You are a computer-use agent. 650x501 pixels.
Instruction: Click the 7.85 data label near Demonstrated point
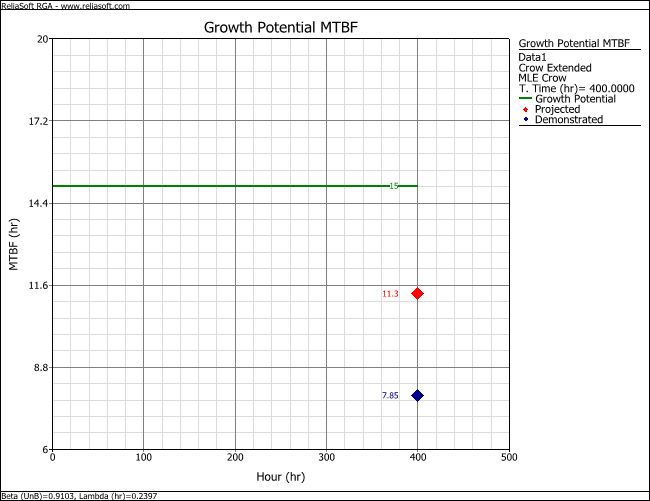coord(390,396)
